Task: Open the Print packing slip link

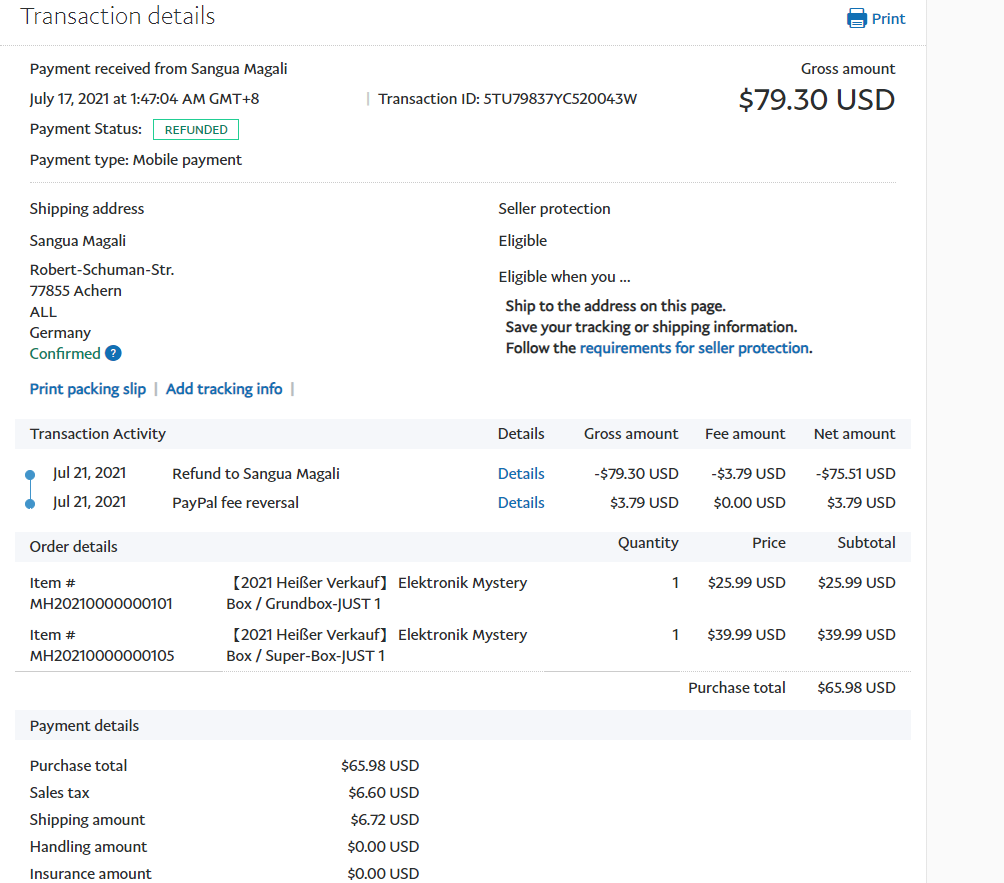Action: pos(88,389)
